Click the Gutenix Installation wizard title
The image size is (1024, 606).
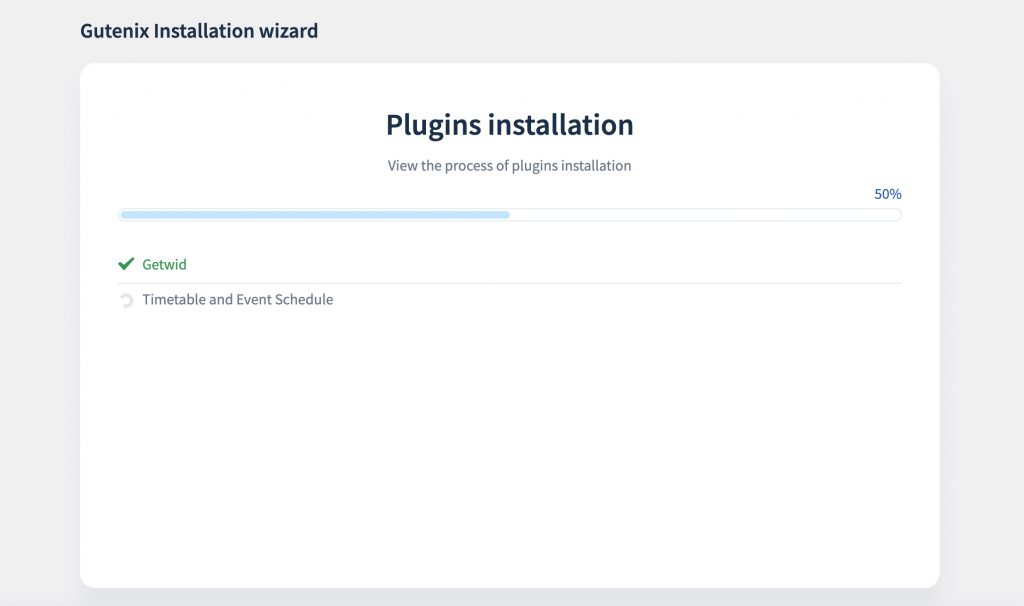click(199, 31)
